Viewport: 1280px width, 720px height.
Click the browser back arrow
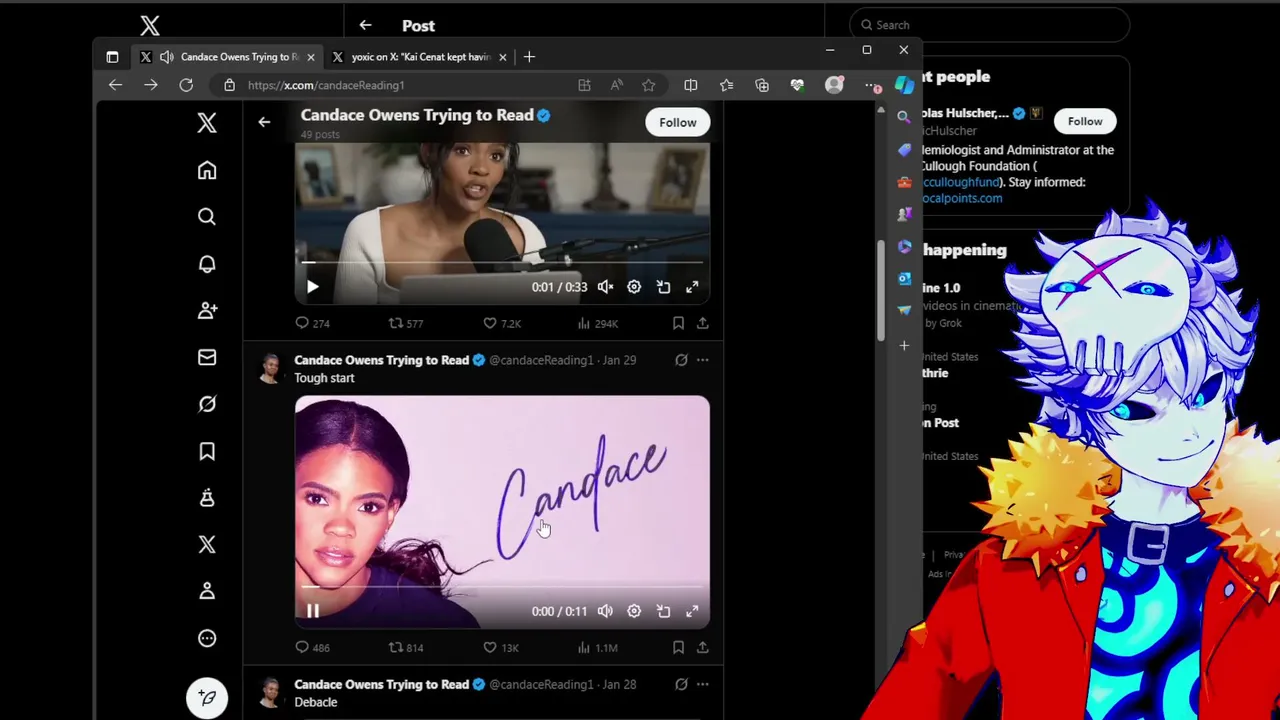[115, 85]
